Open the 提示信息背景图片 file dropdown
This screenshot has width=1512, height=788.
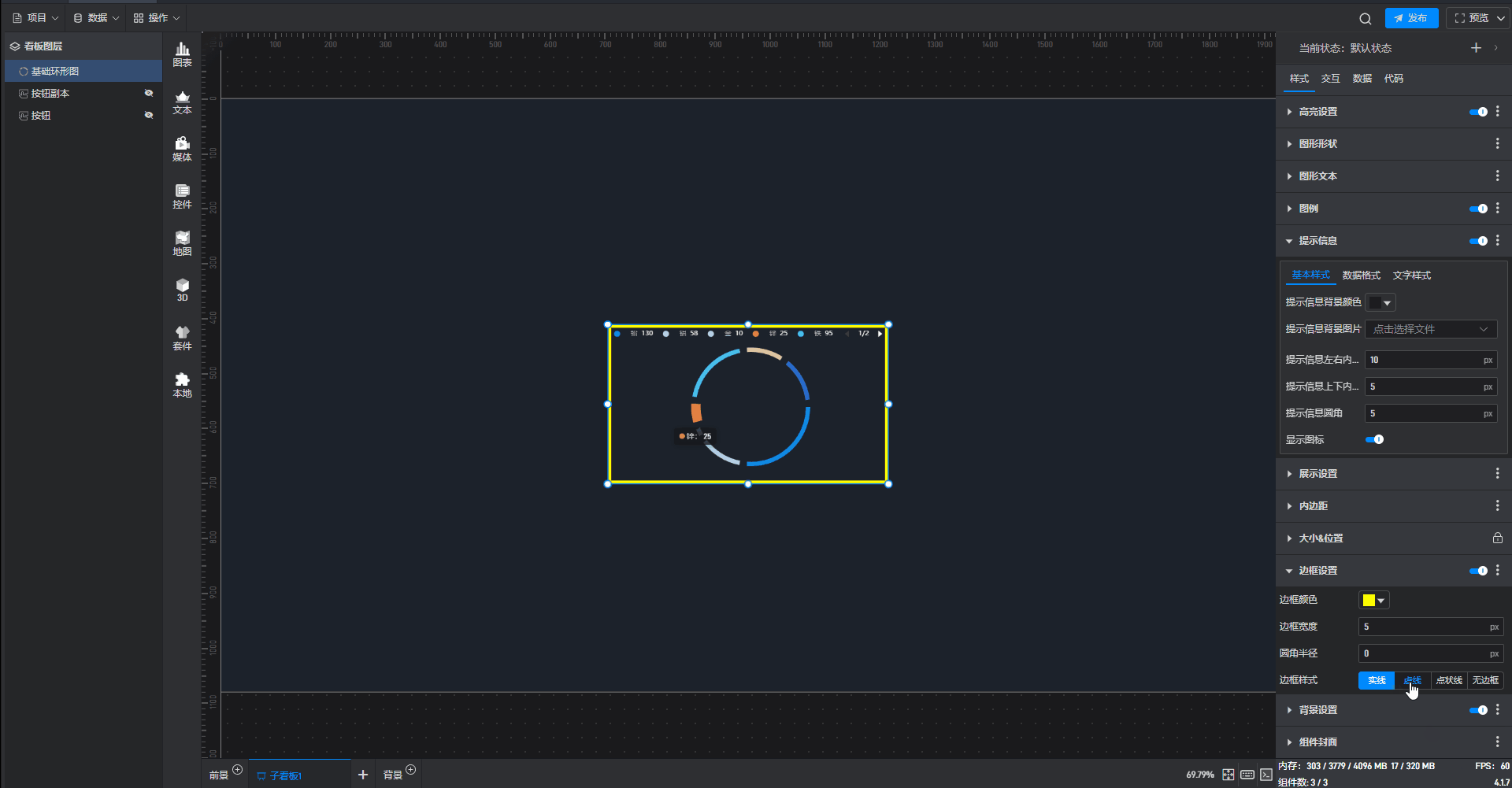pyautogui.click(x=1430, y=329)
